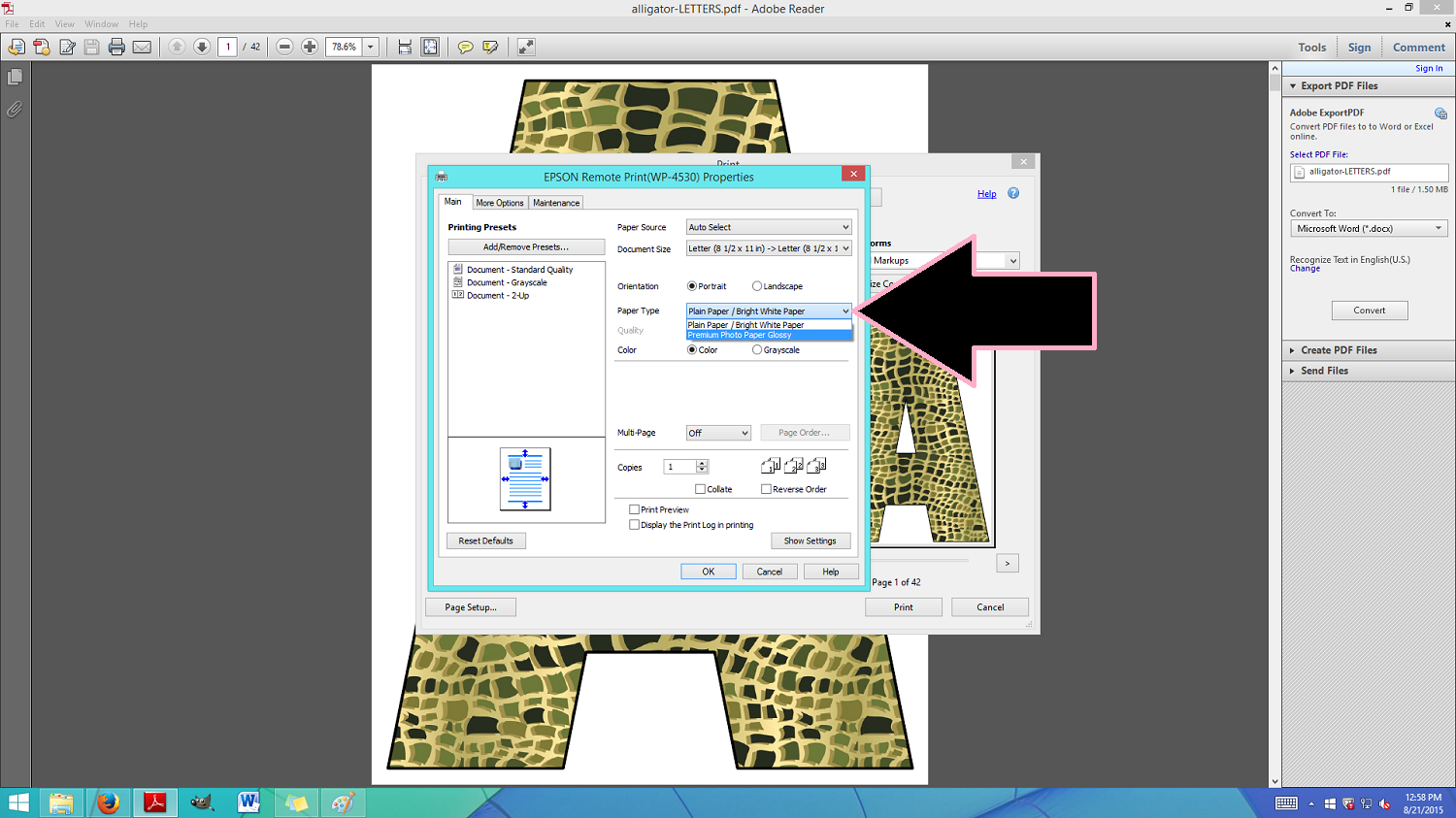This screenshot has width=1456, height=818.
Task: Click the sticky note comment icon
Action: [466, 47]
